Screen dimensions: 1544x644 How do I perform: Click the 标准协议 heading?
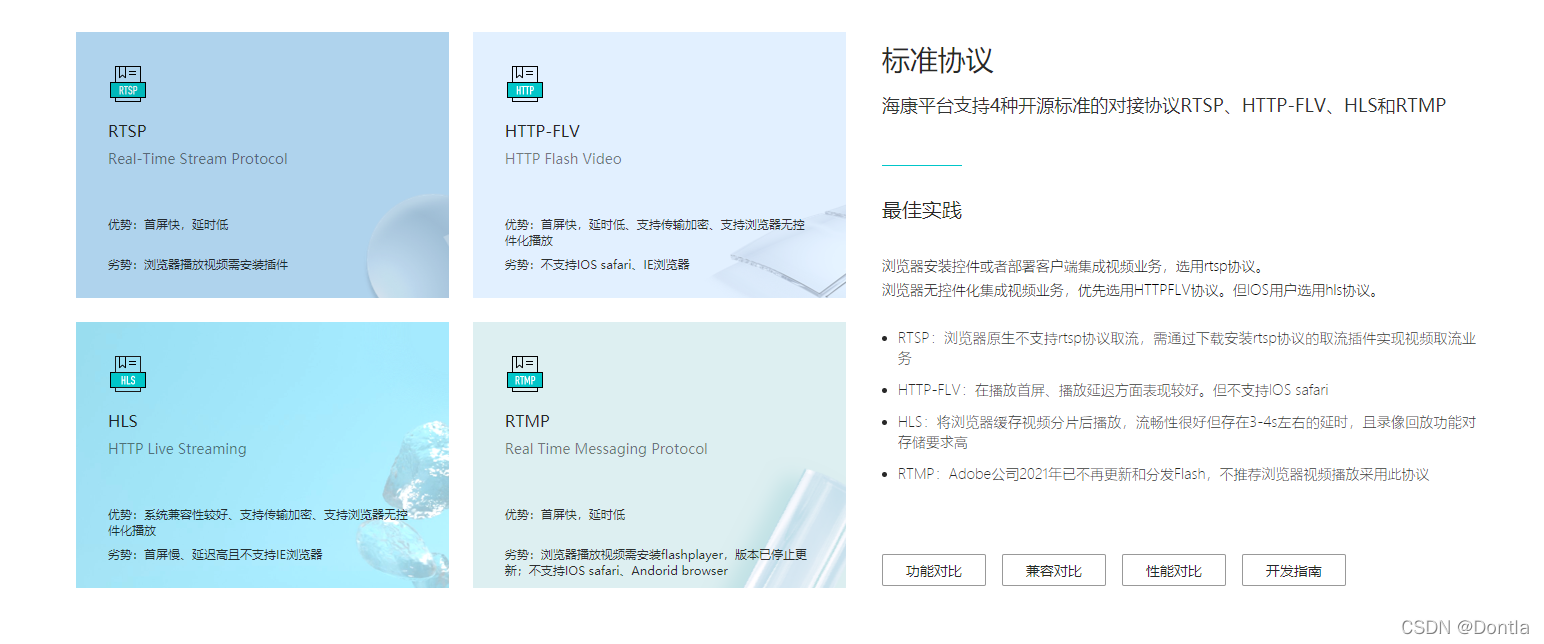click(x=936, y=61)
